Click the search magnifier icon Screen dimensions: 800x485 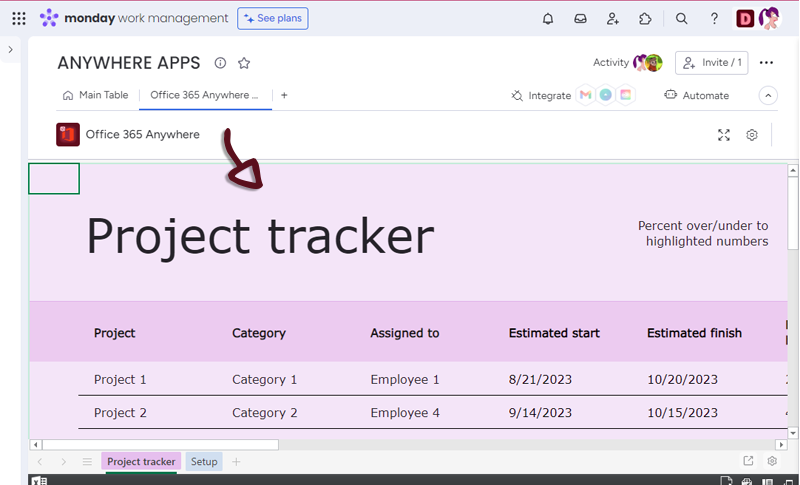click(x=682, y=18)
